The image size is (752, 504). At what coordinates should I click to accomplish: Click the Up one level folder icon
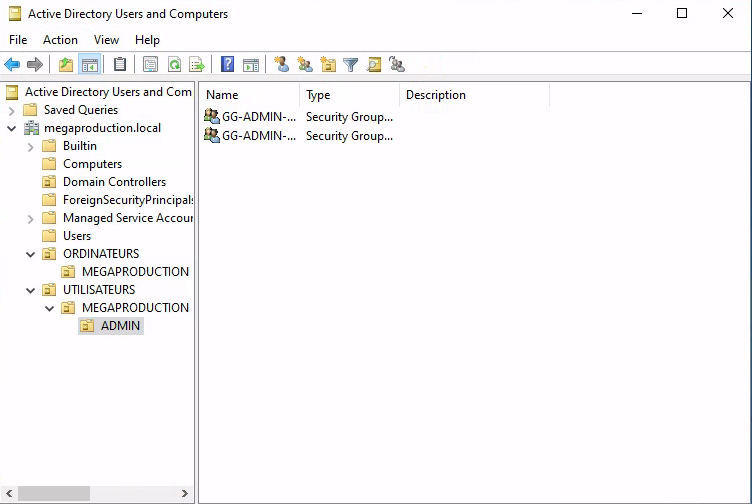66,65
